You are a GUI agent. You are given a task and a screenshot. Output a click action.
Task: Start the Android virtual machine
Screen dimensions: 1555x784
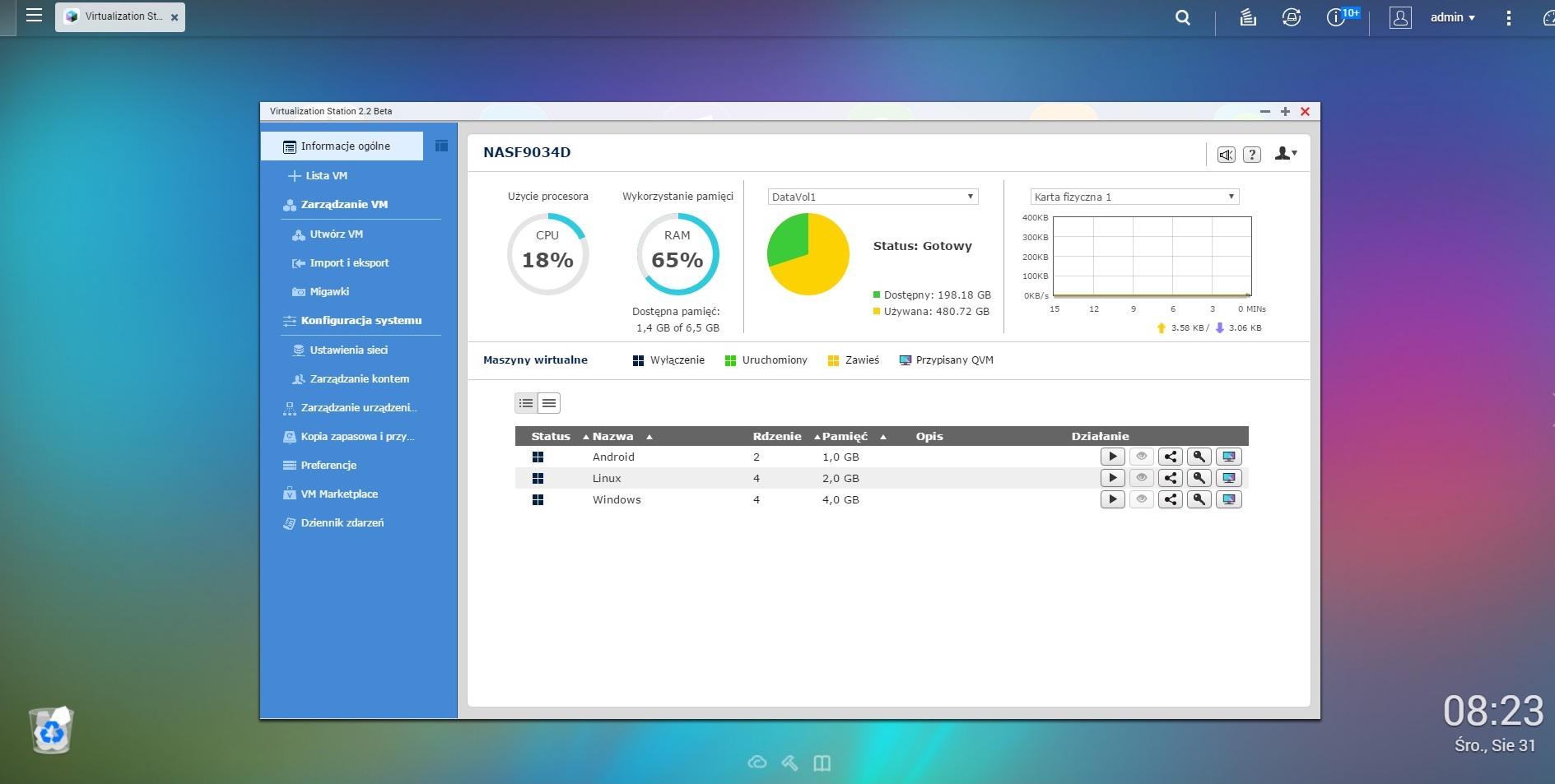tap(1112, 457)
